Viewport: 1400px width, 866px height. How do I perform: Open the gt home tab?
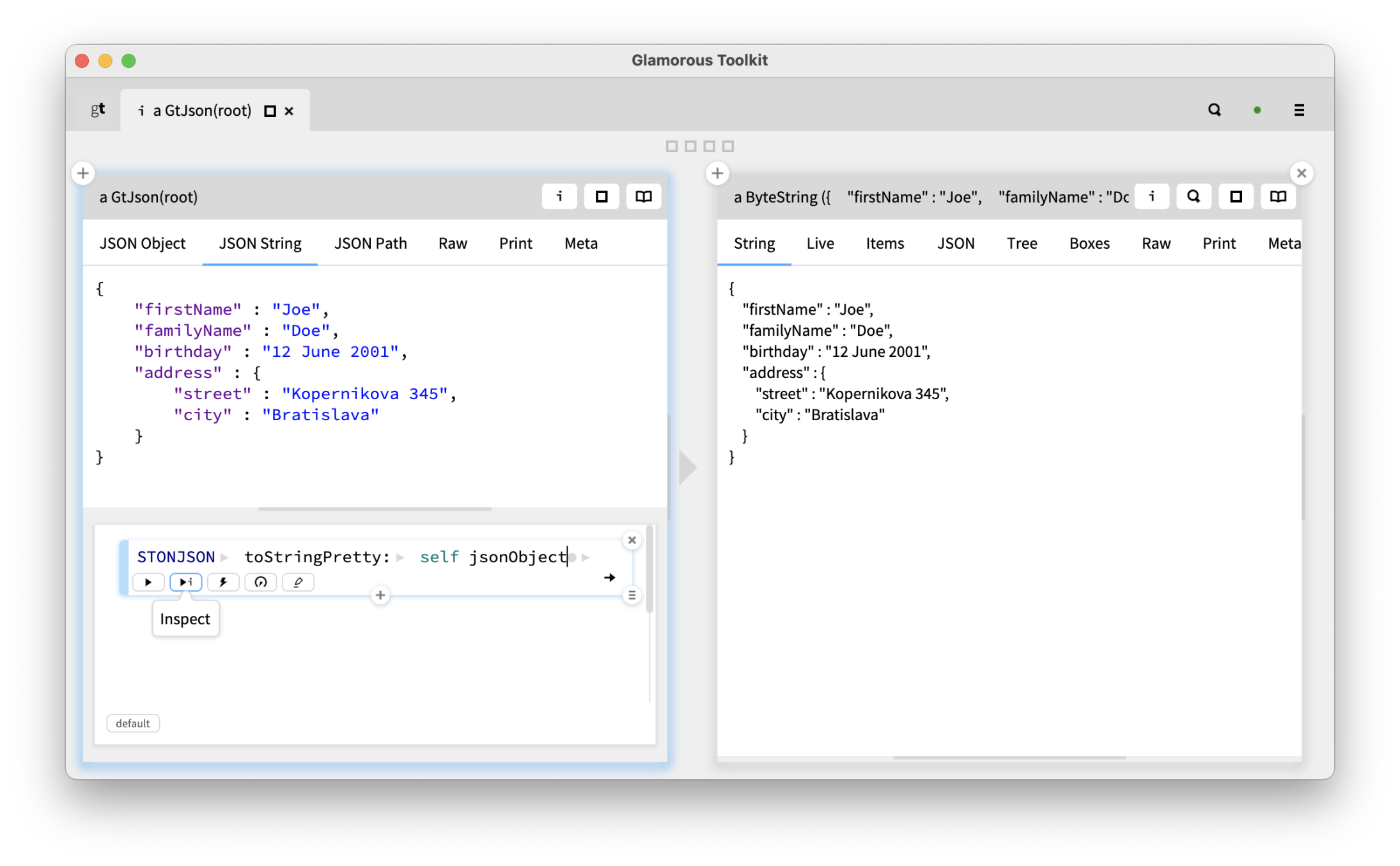pos(97,110)
